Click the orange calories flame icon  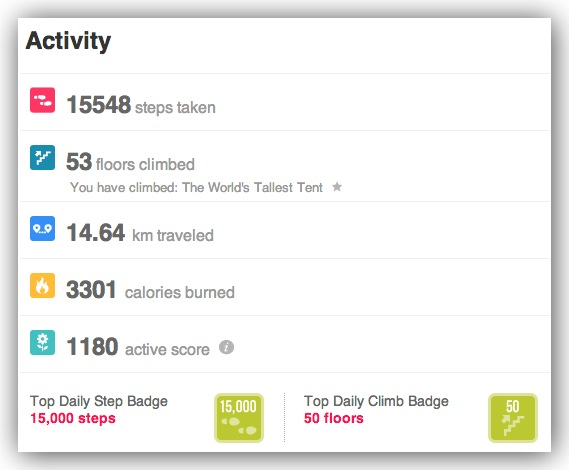pyautogui.click(x=42, y=286)
